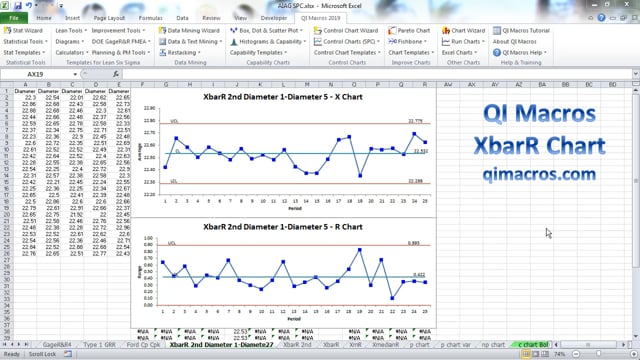Expand Planning & PM Tools dropdown
This screenshot has width=640, height=360.
coord(121,53)
